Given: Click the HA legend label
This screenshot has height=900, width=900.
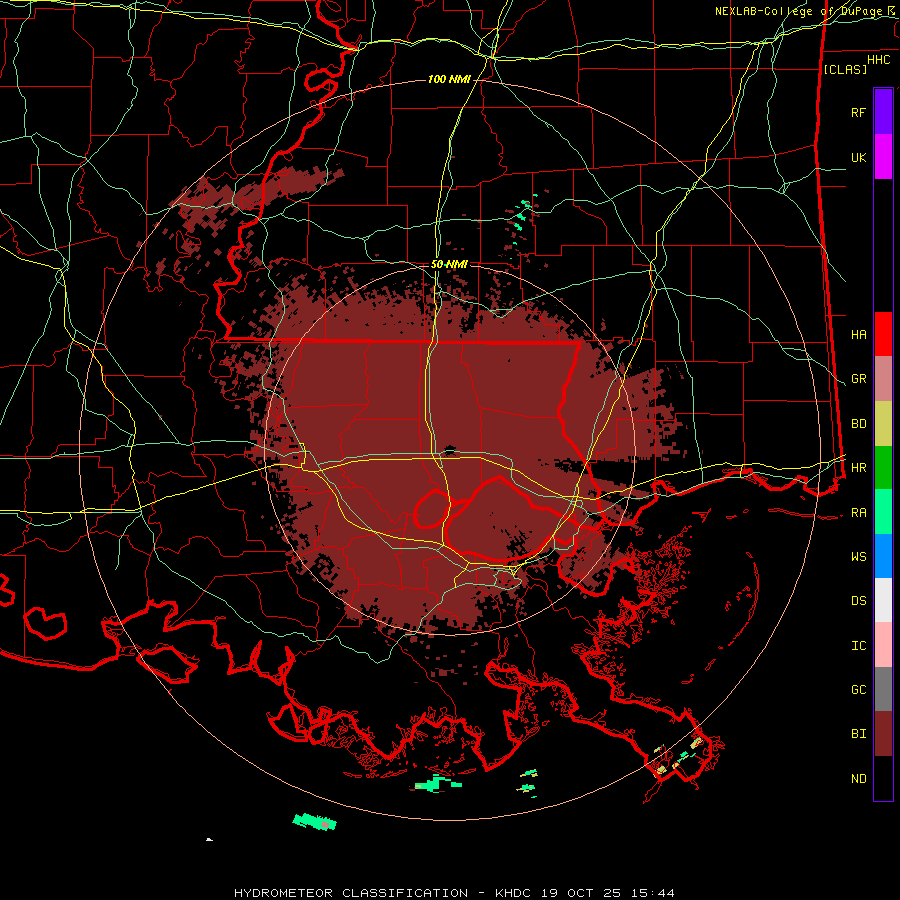Looking at the screenshot, I should click(x=859, y=335).
